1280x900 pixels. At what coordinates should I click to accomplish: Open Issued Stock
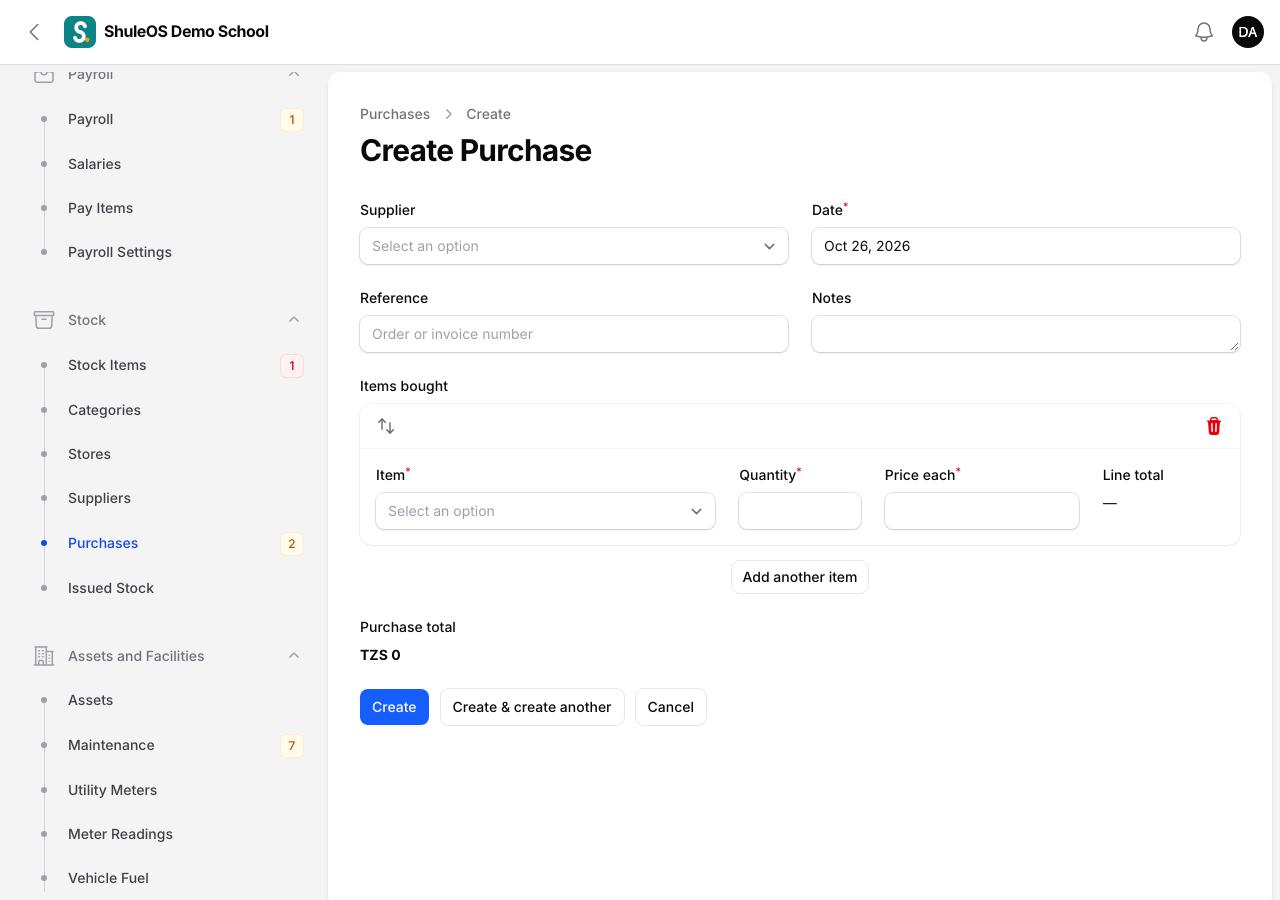point(111,588)
